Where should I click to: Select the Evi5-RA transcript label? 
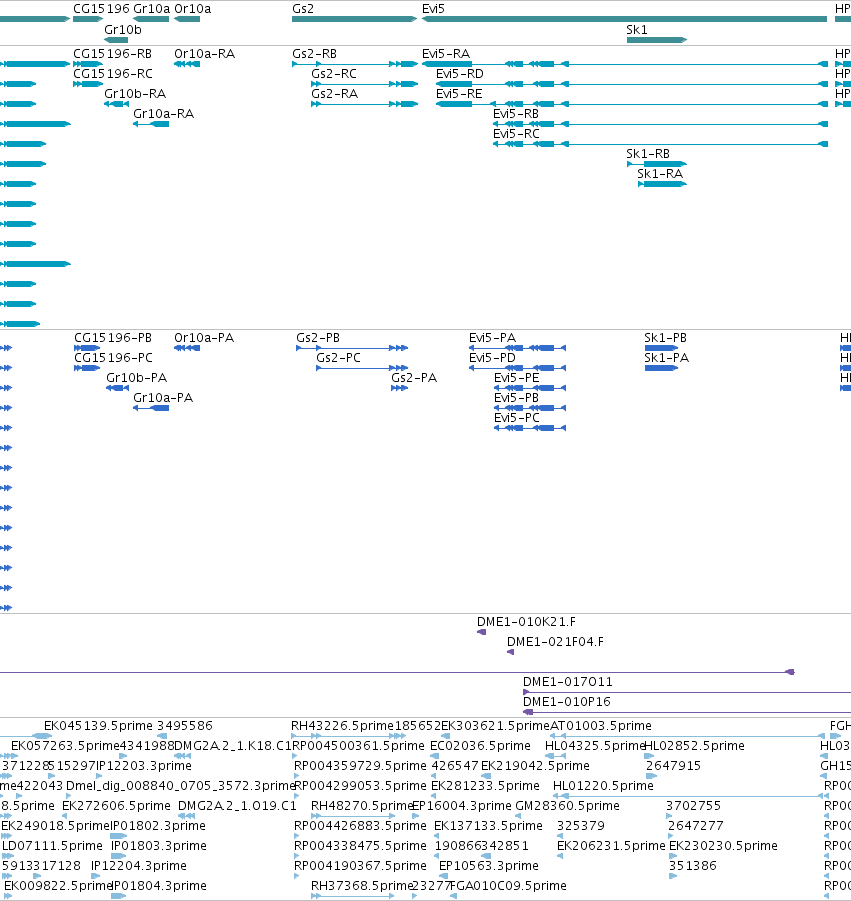[x=446, y=54]
